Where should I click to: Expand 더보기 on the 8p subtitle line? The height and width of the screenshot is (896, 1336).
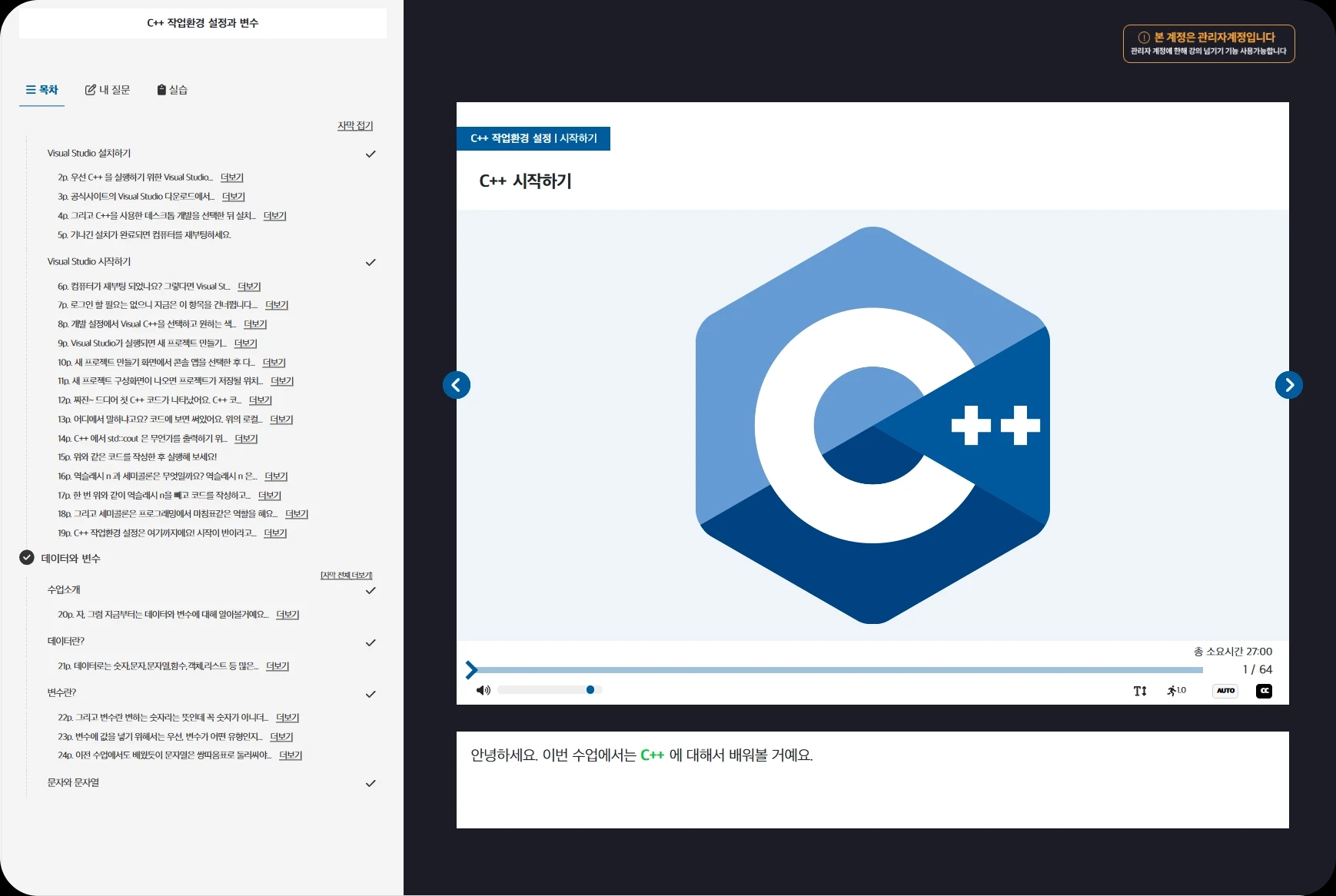[255, 324]
